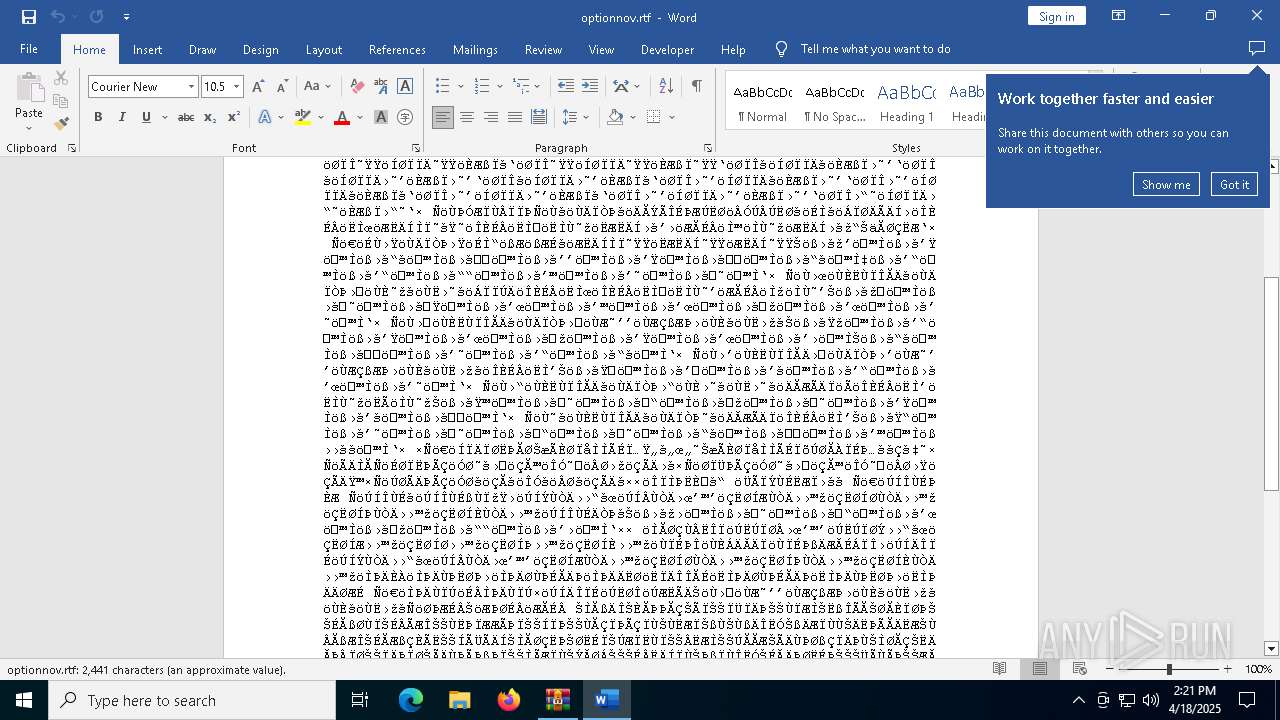Screen dimensions: 1280x720
Task: Open the bullets list dropdown
Action: click(x=460, y=87)
